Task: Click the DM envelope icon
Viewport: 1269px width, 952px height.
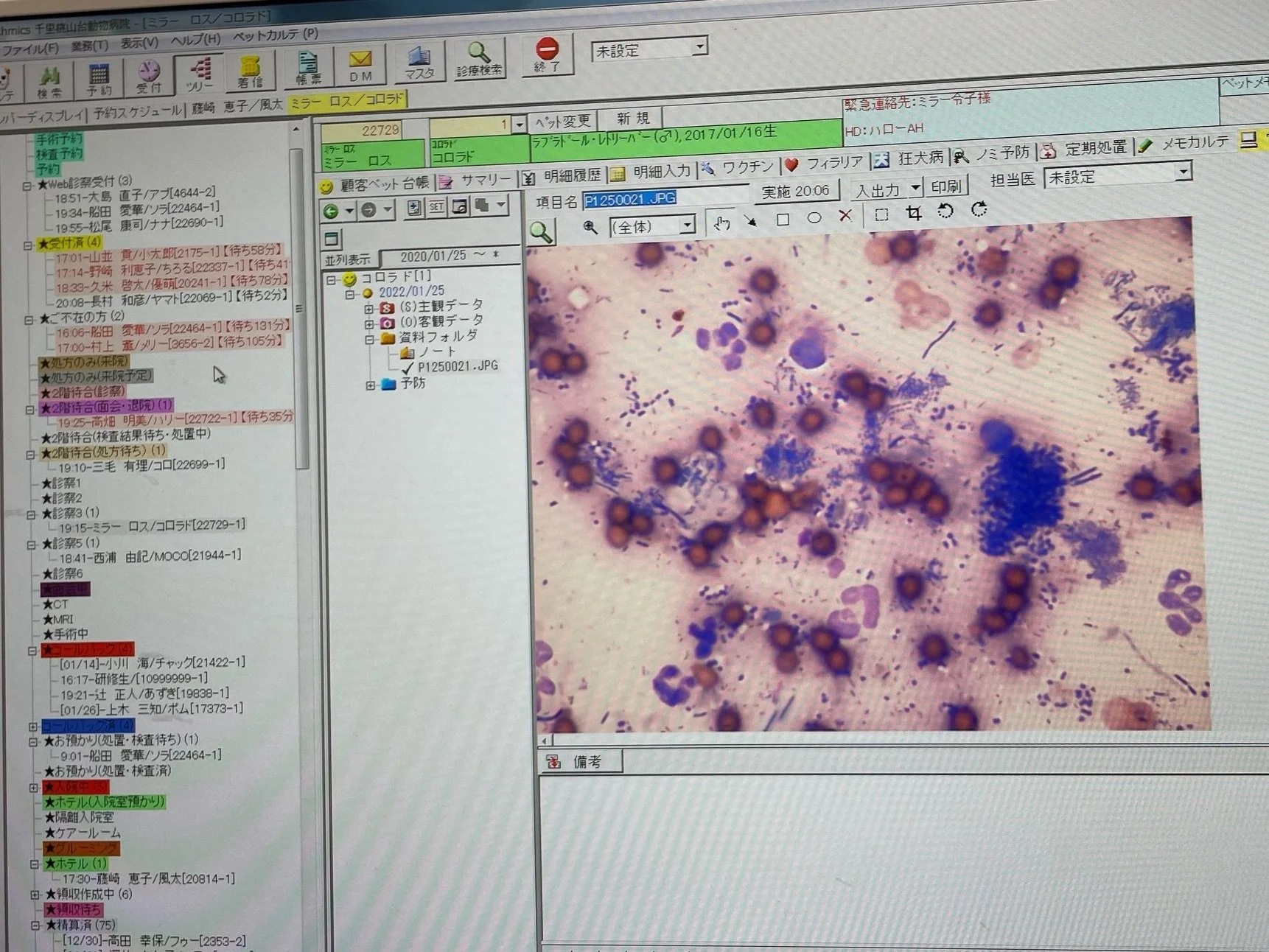Action: point(360,66)
